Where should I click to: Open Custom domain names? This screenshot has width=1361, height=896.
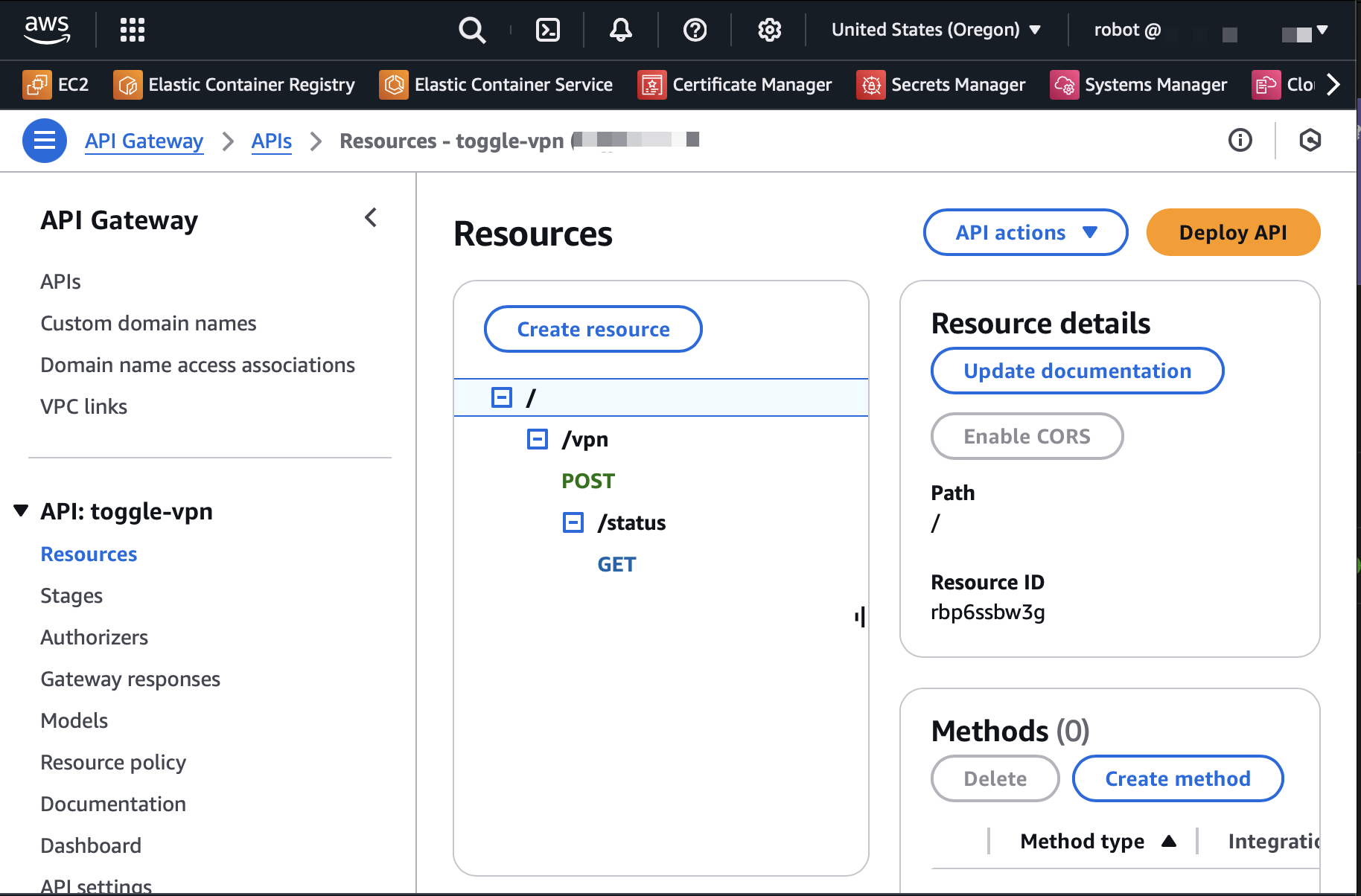tap(148, 323)
